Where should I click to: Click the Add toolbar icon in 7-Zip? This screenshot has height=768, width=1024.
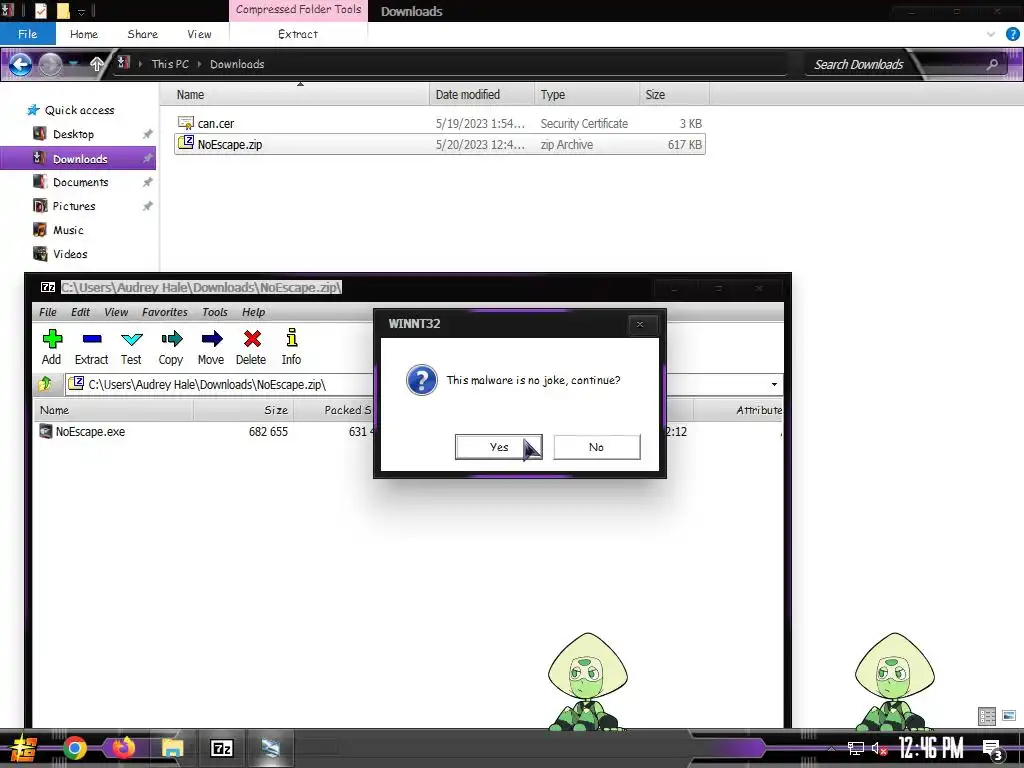point(52,339)
